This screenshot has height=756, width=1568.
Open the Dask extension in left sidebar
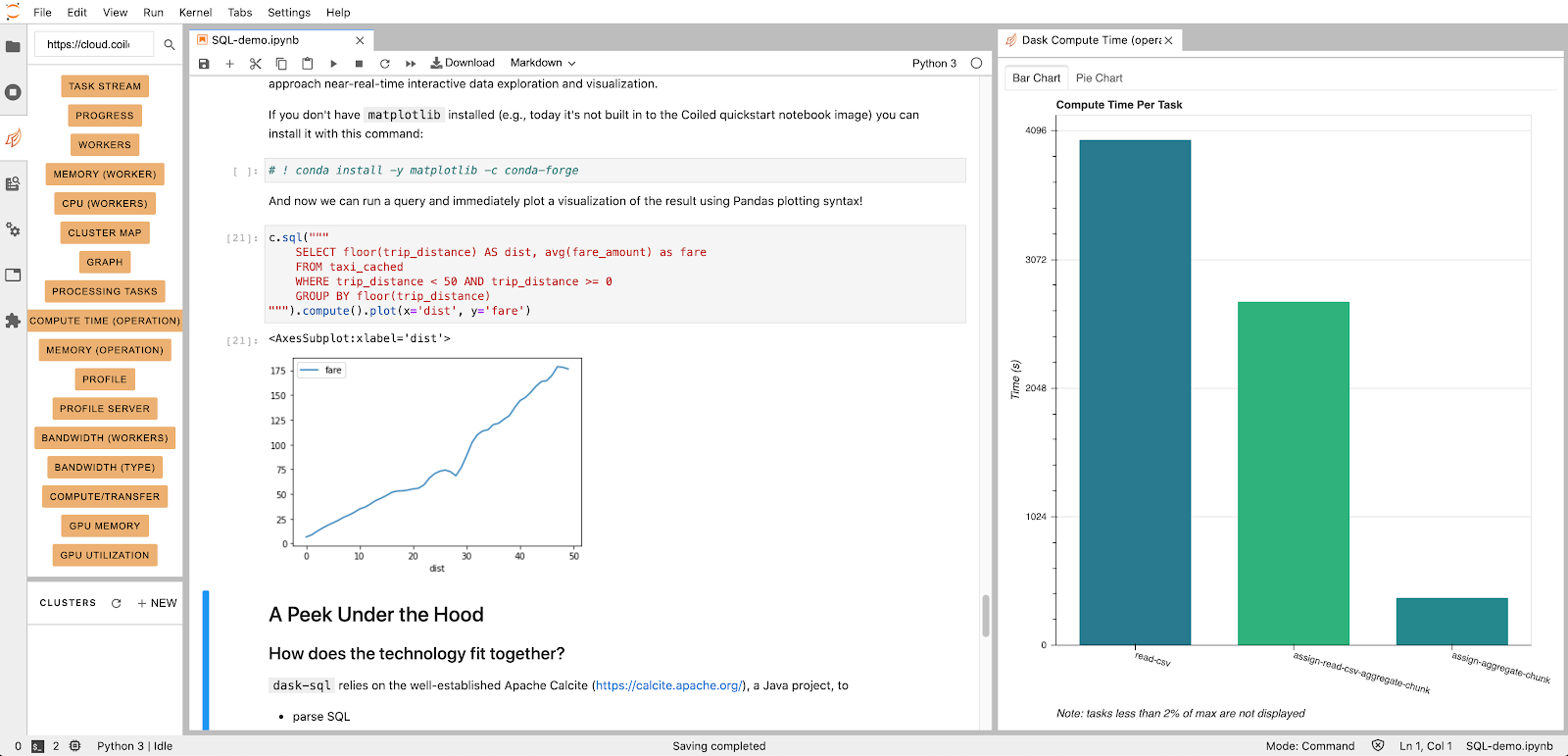pos(13,138)
